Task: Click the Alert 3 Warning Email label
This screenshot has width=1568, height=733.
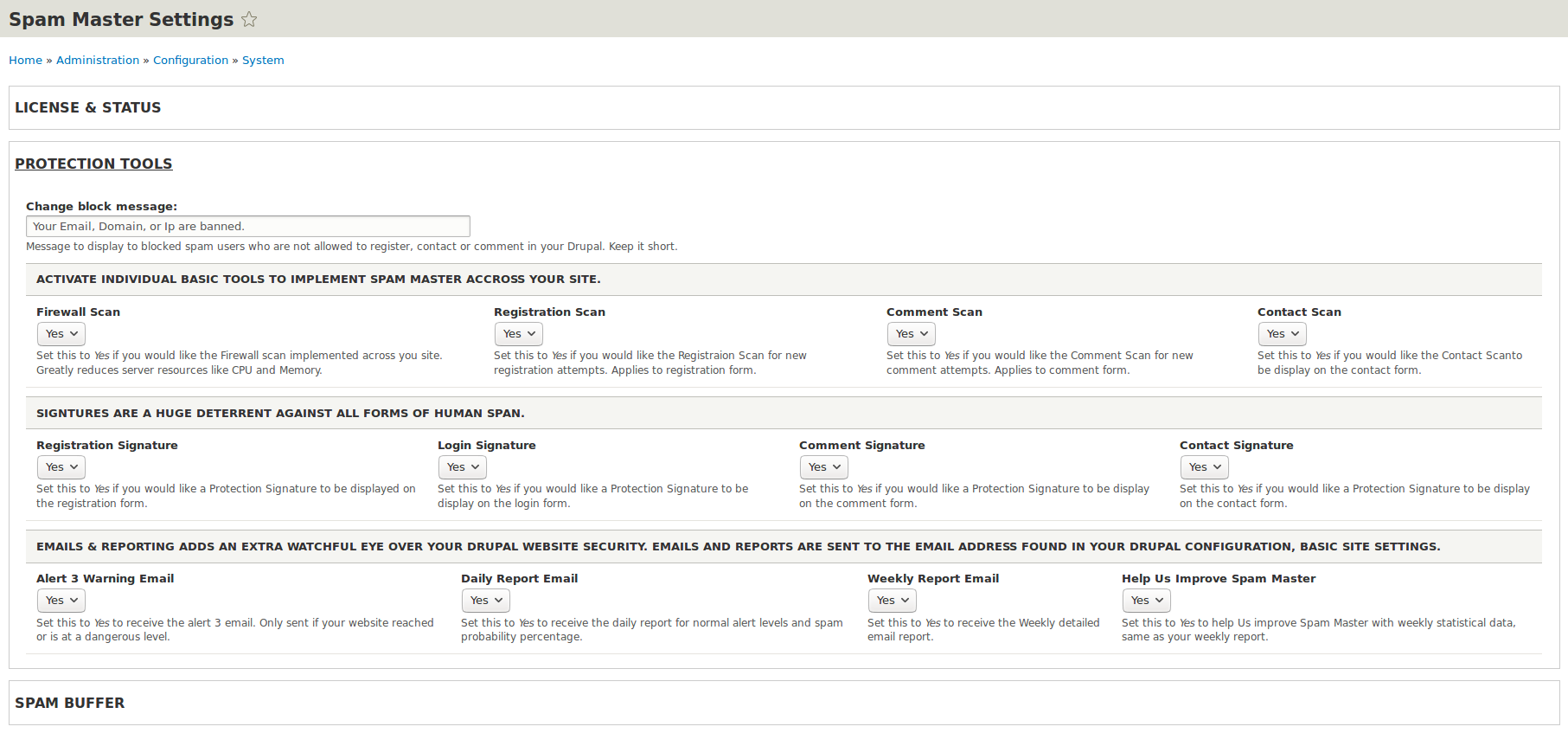Action: pos(105,578)
